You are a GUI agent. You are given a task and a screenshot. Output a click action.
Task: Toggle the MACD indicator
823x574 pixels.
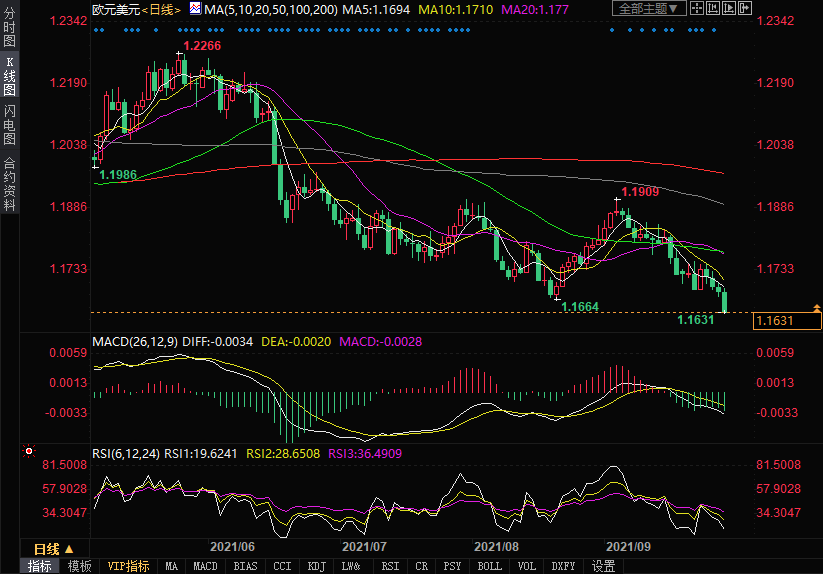[x=205, y=566]
